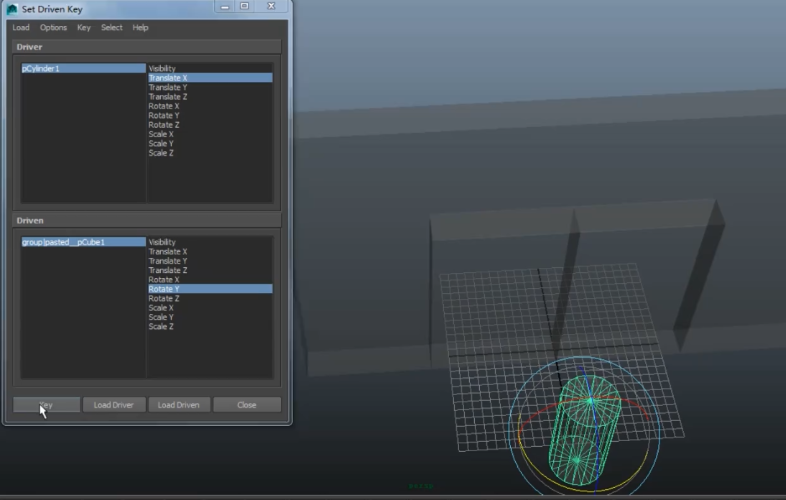Select Scale Z in Driver panel

pyautogui.click(x=210, y=153)
